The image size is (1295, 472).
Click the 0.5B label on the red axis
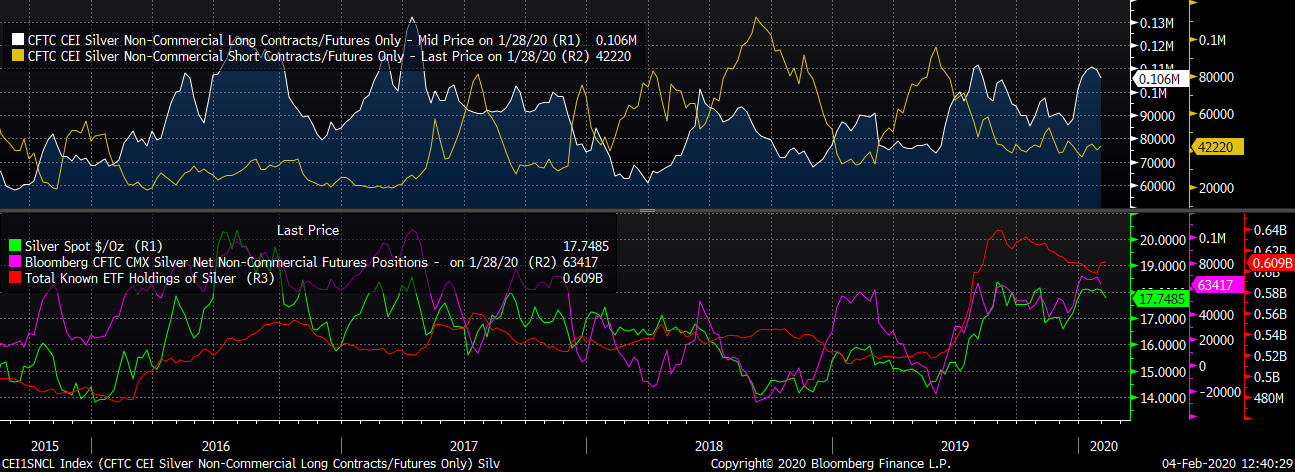tap(1267, 378)
